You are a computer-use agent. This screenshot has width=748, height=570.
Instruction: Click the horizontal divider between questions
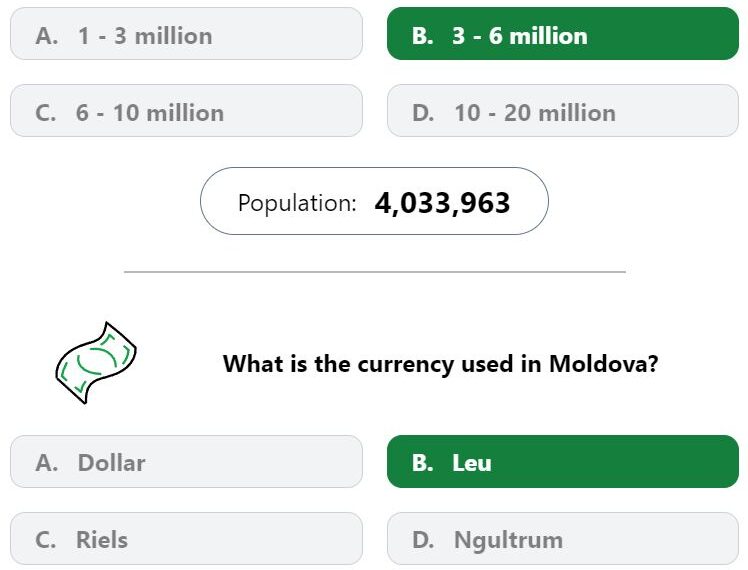[x=374, y=272]
